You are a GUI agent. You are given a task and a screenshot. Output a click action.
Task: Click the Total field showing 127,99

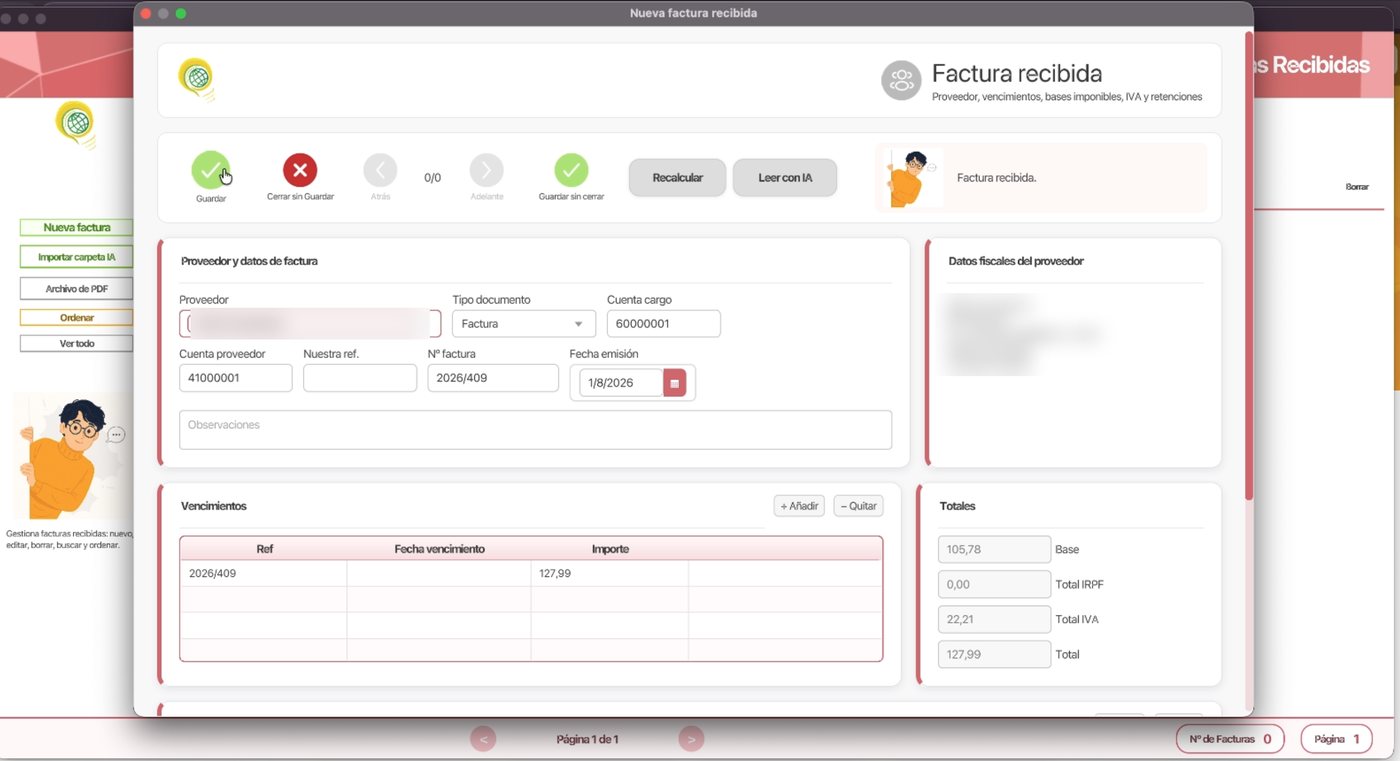tap(995, 654)
